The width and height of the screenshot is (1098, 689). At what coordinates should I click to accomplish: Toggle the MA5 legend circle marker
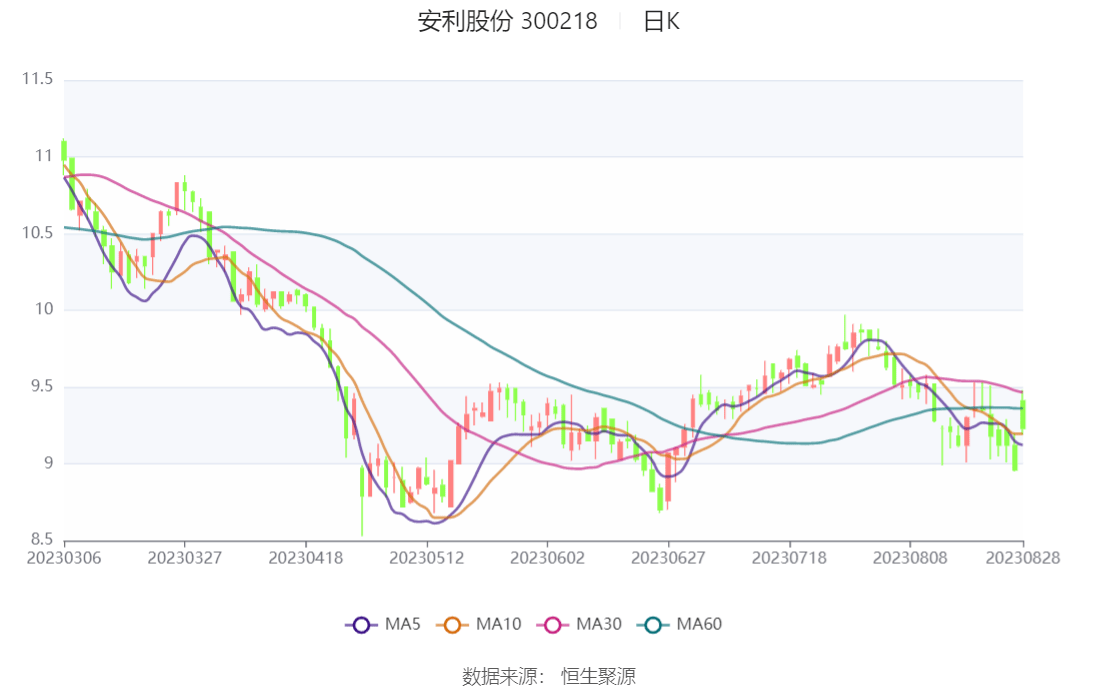[362, 624]
